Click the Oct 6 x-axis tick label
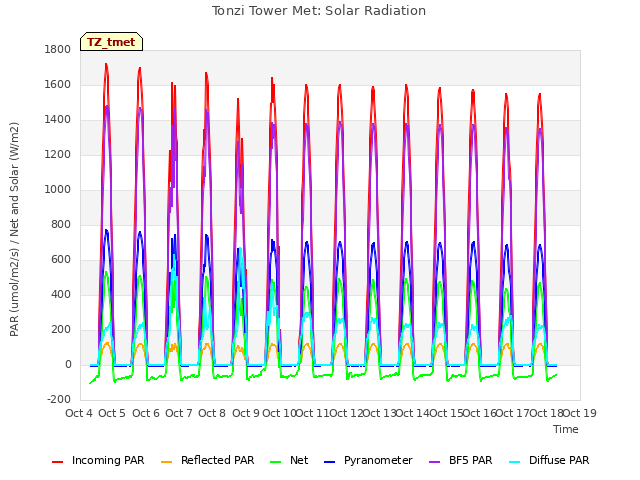This screenshot has width=640, height=480. (146, 413)
